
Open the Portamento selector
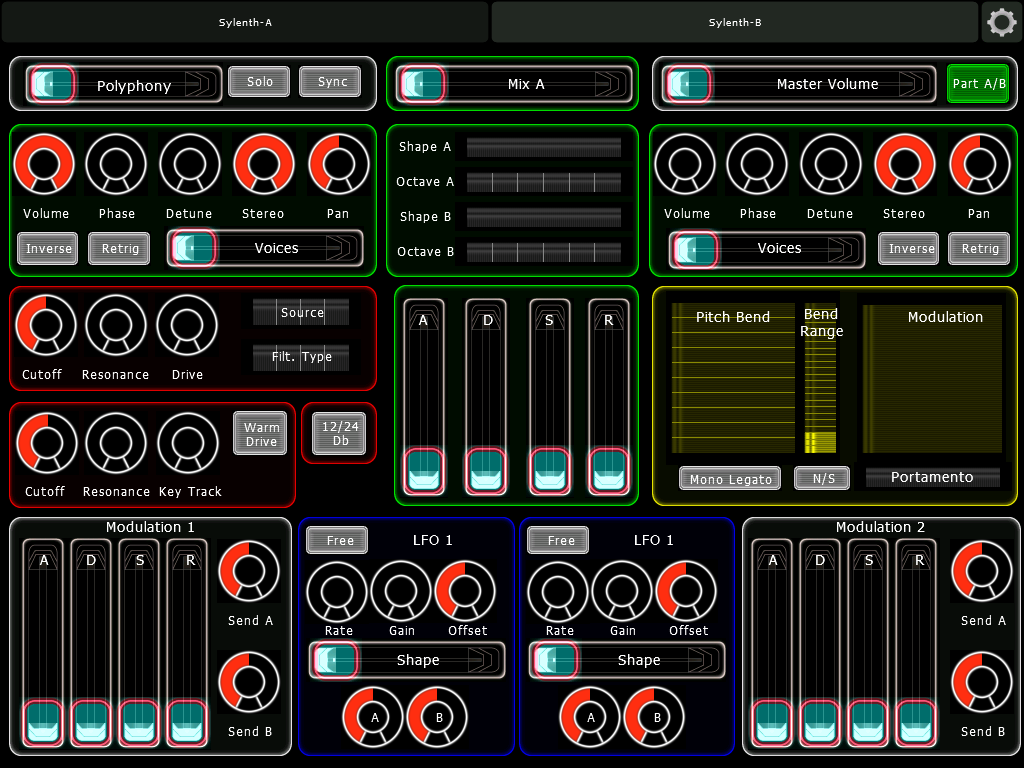click(x=932, y=477)
